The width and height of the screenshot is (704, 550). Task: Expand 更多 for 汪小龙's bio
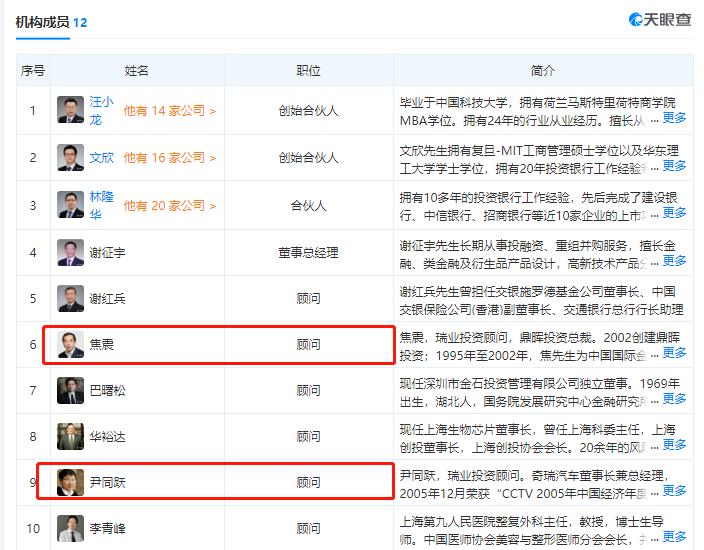[x=674, y=118]
